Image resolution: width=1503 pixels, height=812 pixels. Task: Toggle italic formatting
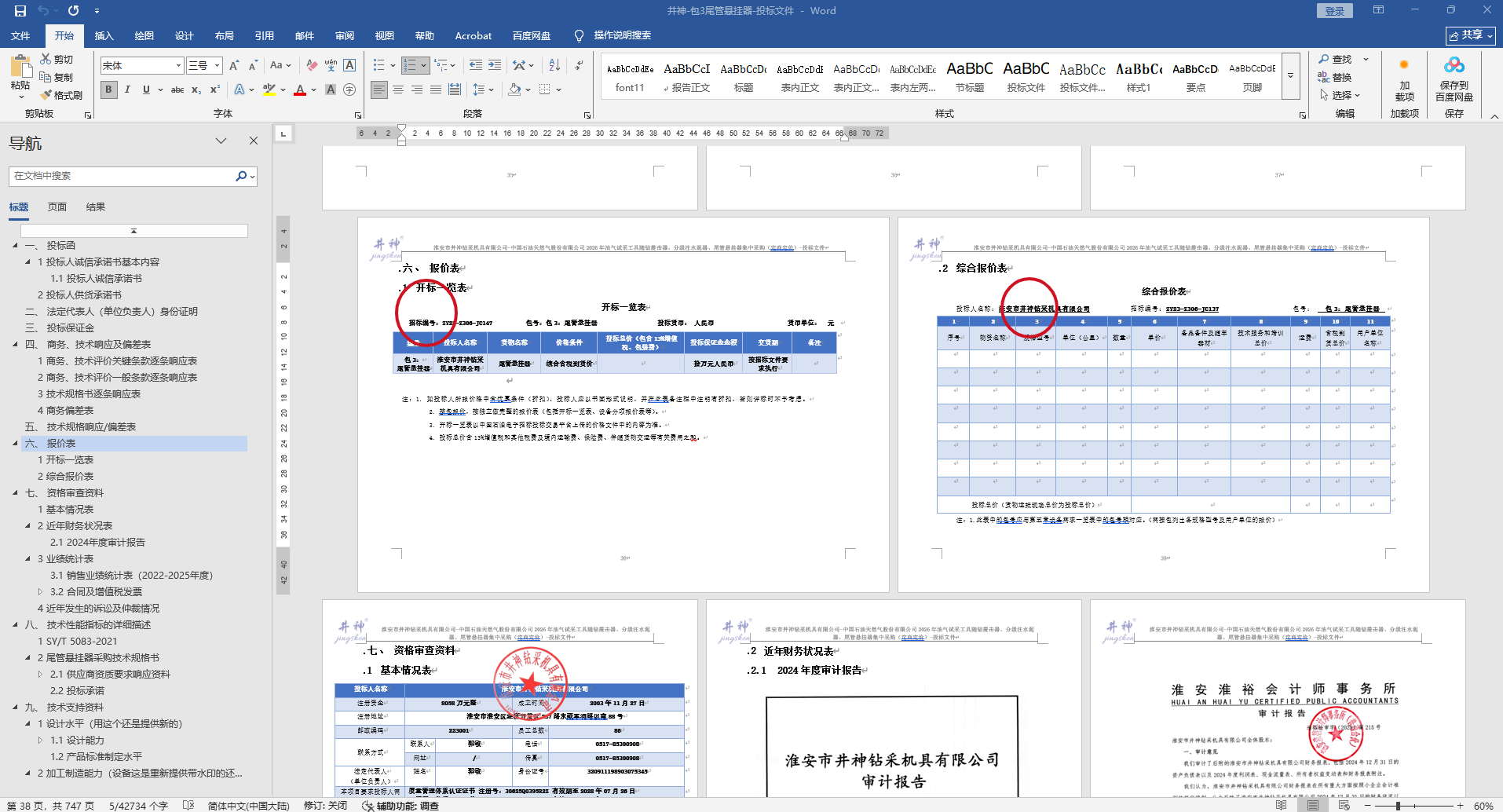(x=127, y=90)
